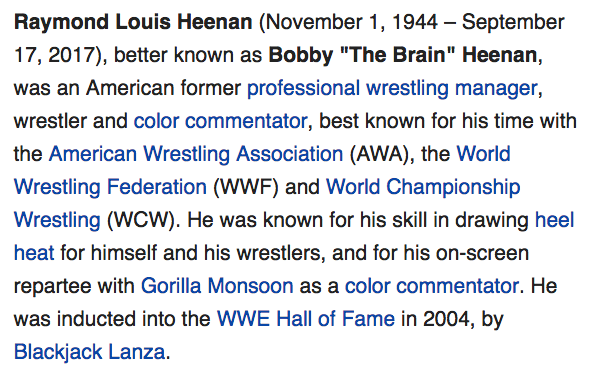The image size is (590, 373).
Task: Click the (AWA) abbreviation text
Action: point(379,154)
